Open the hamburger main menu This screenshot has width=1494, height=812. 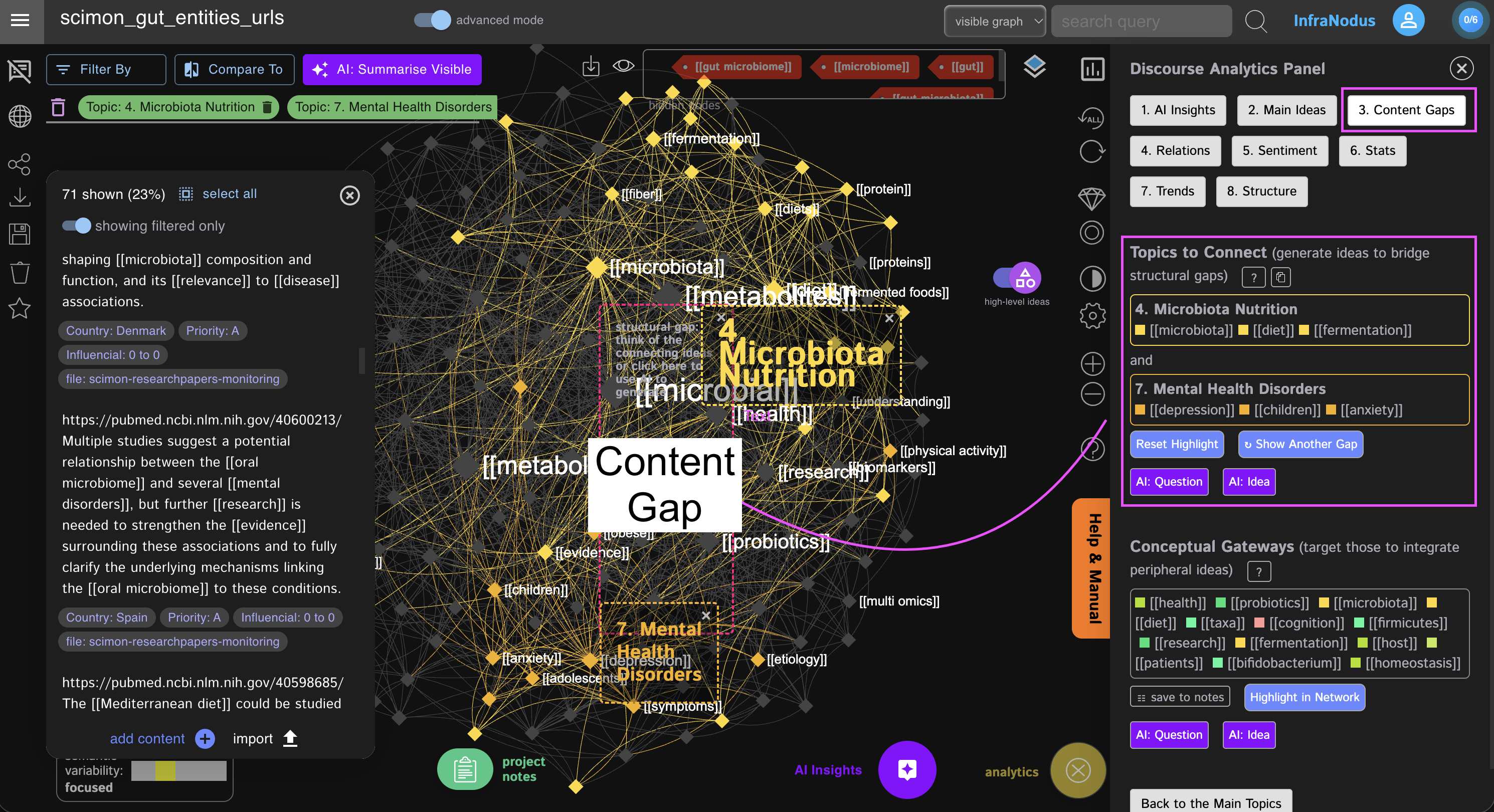(20, 21)
